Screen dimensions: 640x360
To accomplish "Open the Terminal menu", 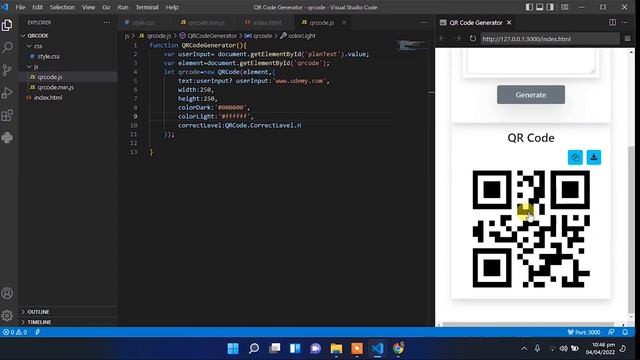I will point(147,7).
